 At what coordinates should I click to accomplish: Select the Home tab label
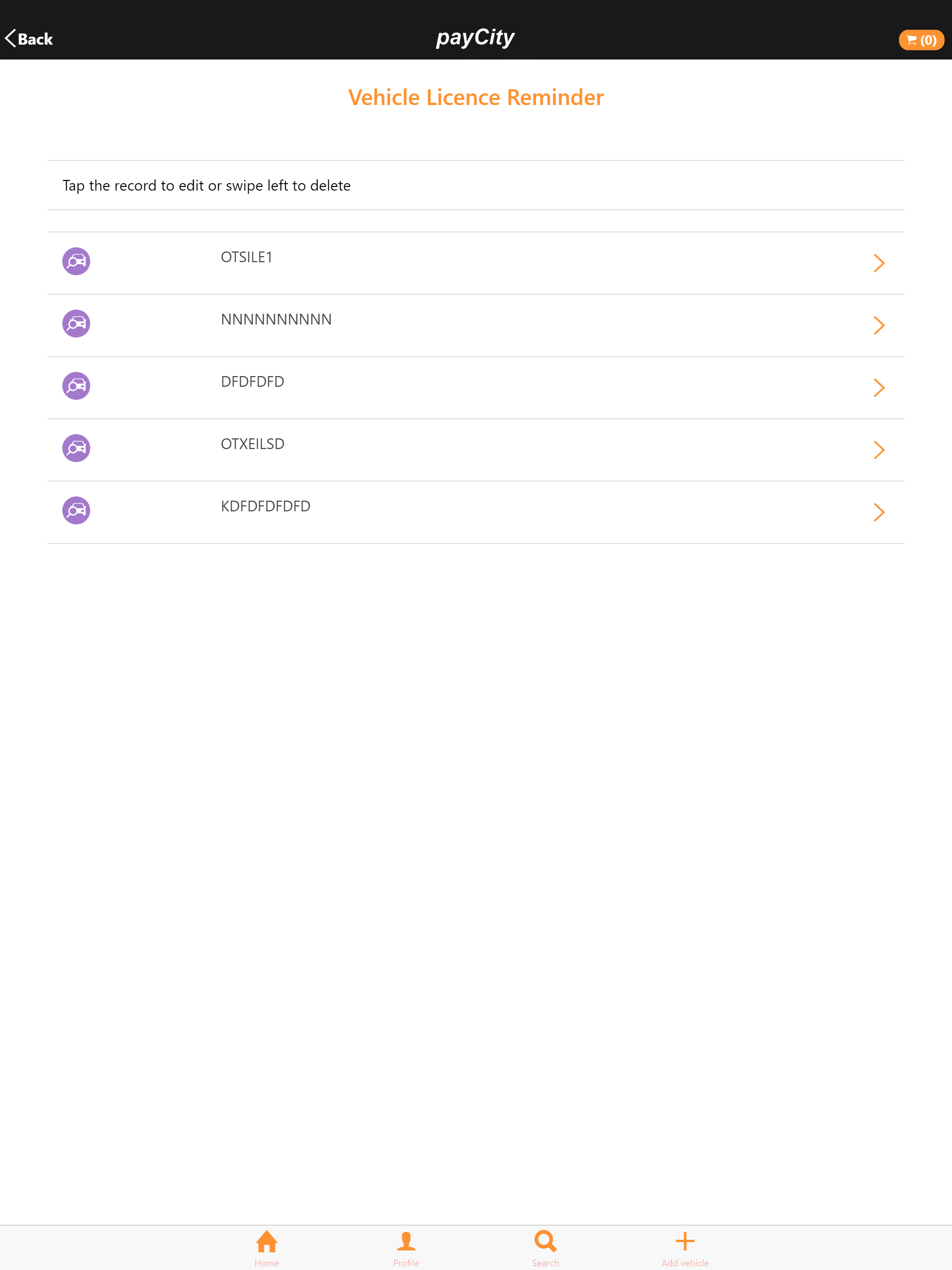click(x=266, y=1262)
